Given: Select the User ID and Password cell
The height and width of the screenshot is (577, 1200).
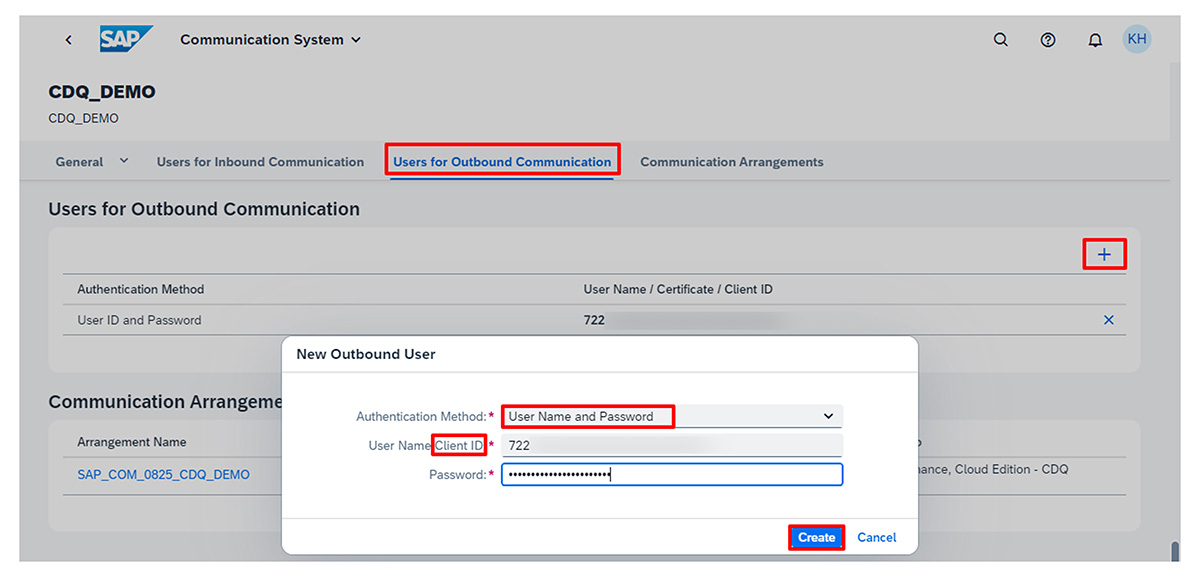Looking at the screenshot, I should 139,320.
